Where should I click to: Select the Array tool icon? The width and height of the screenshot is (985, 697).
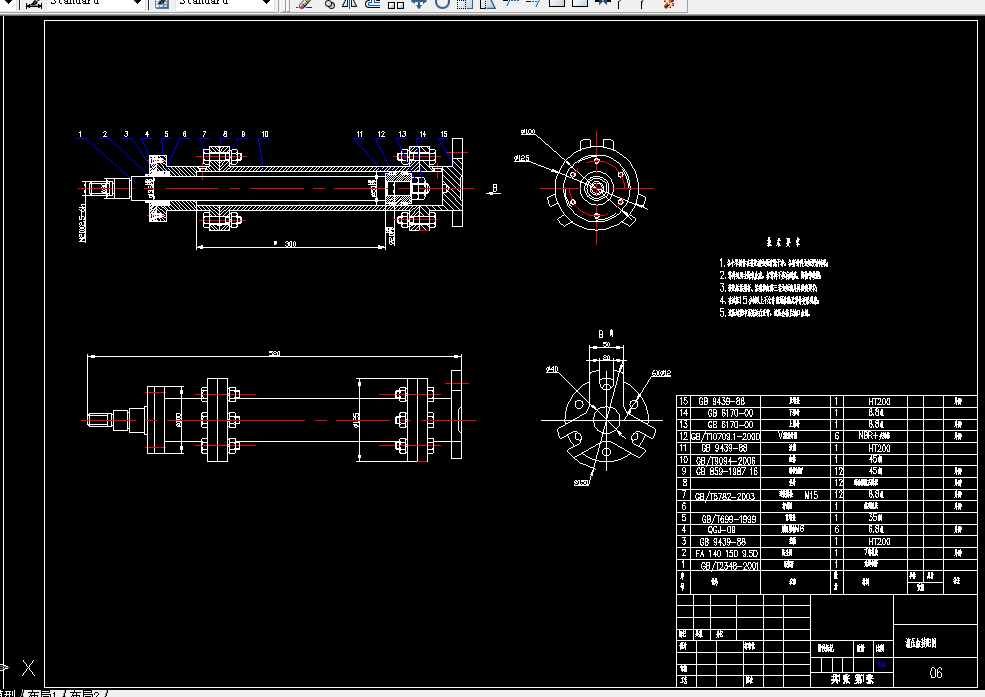[x=395, y=3]
